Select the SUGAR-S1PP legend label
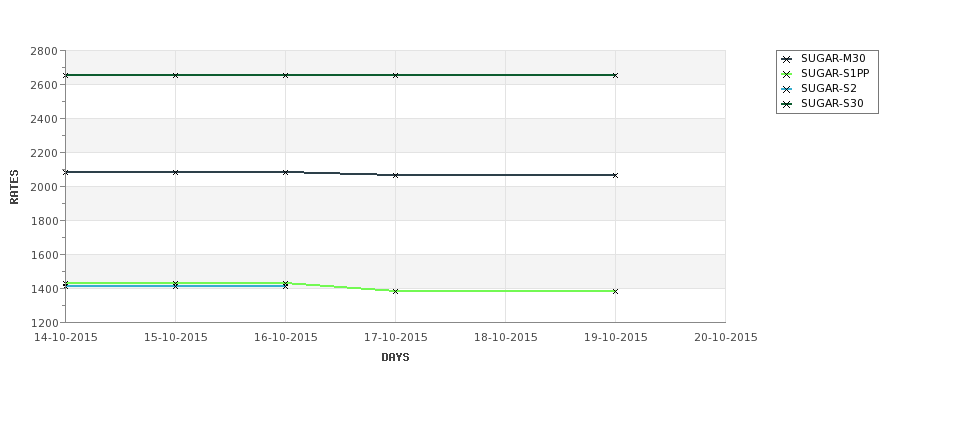Image resolution: width=975 pixels, height=429 pixels. [835, 73]
